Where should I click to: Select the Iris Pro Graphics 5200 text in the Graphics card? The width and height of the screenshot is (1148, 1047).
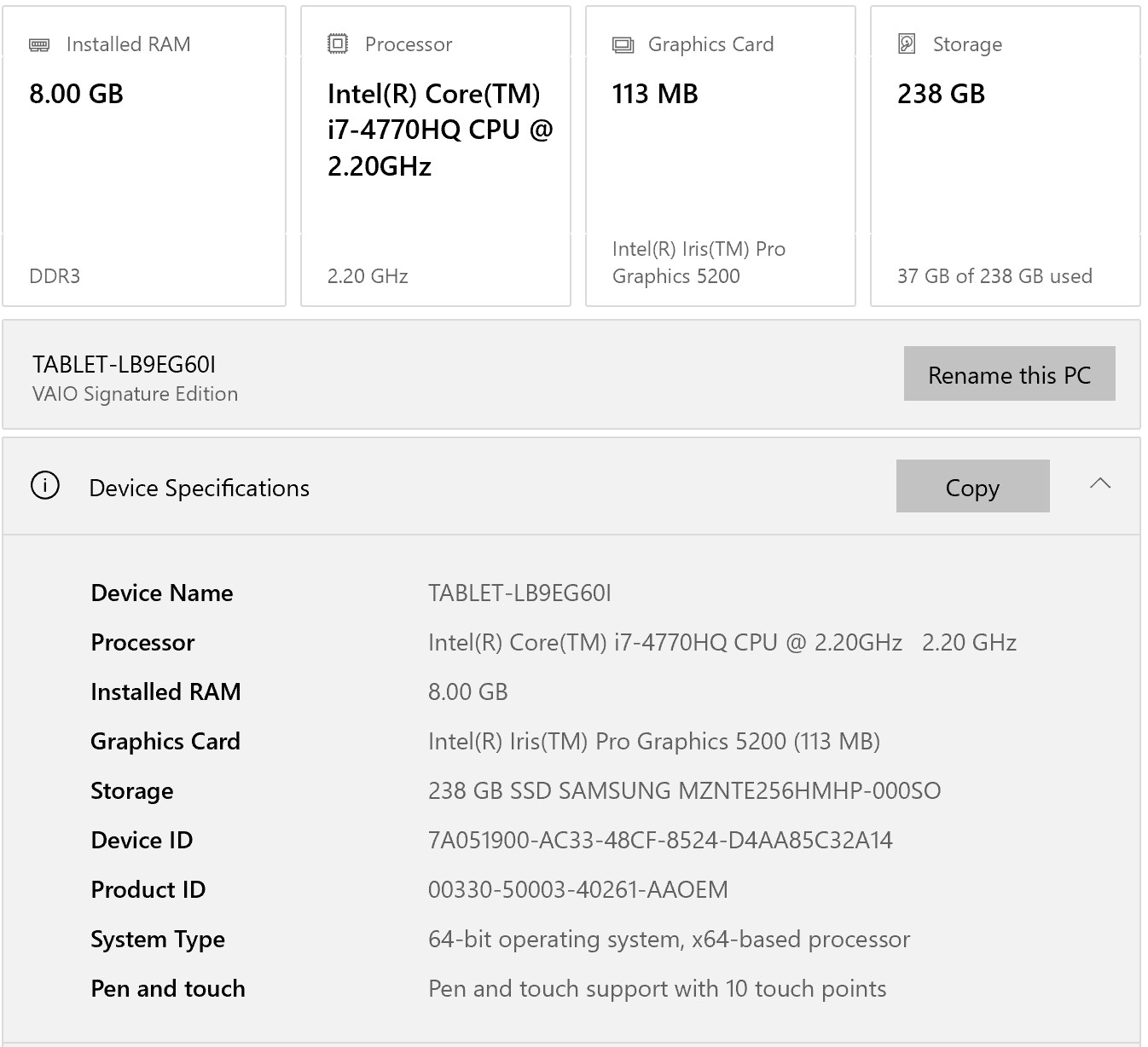699,263
